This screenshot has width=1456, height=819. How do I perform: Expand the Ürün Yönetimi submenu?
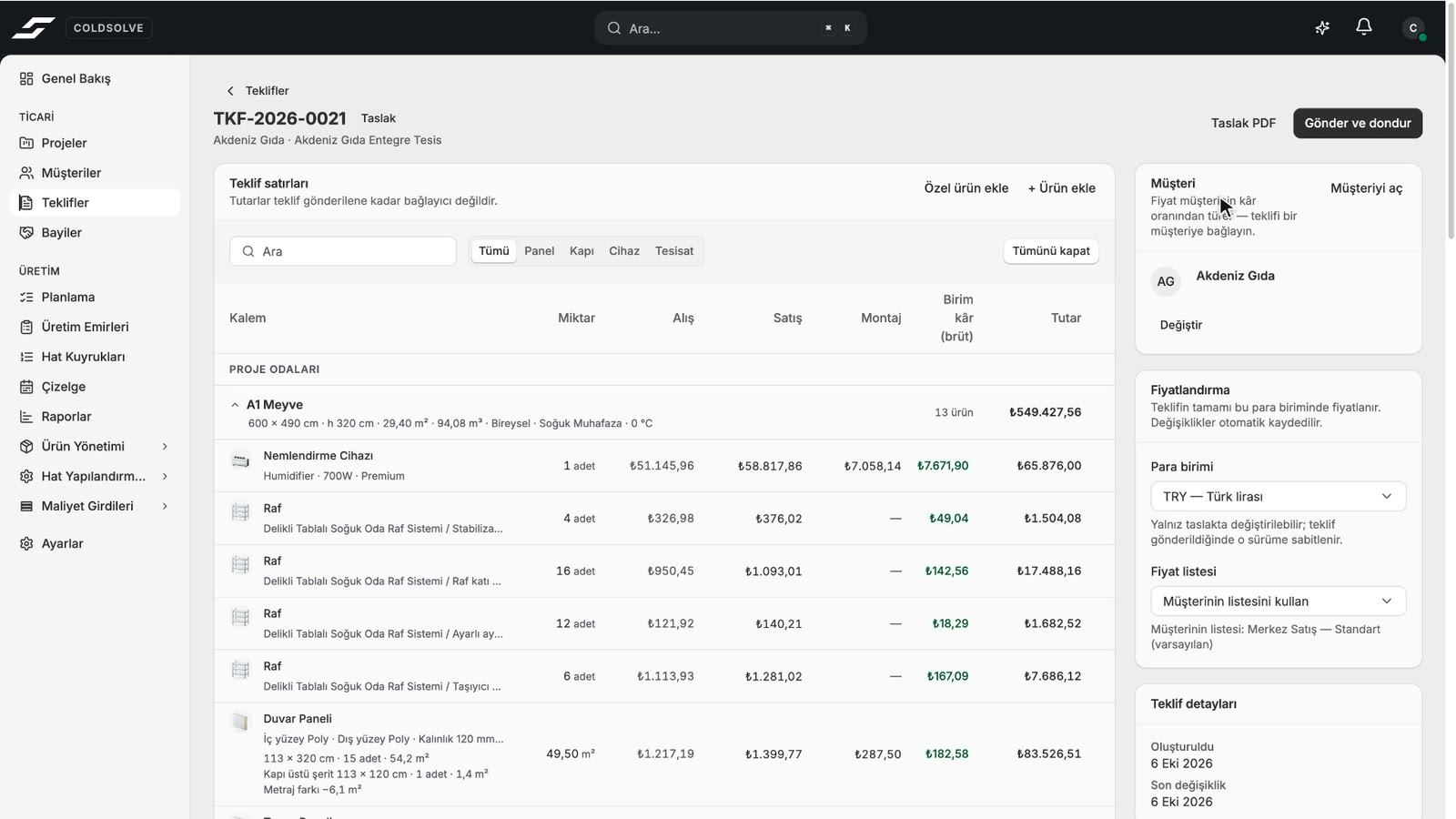165,447
